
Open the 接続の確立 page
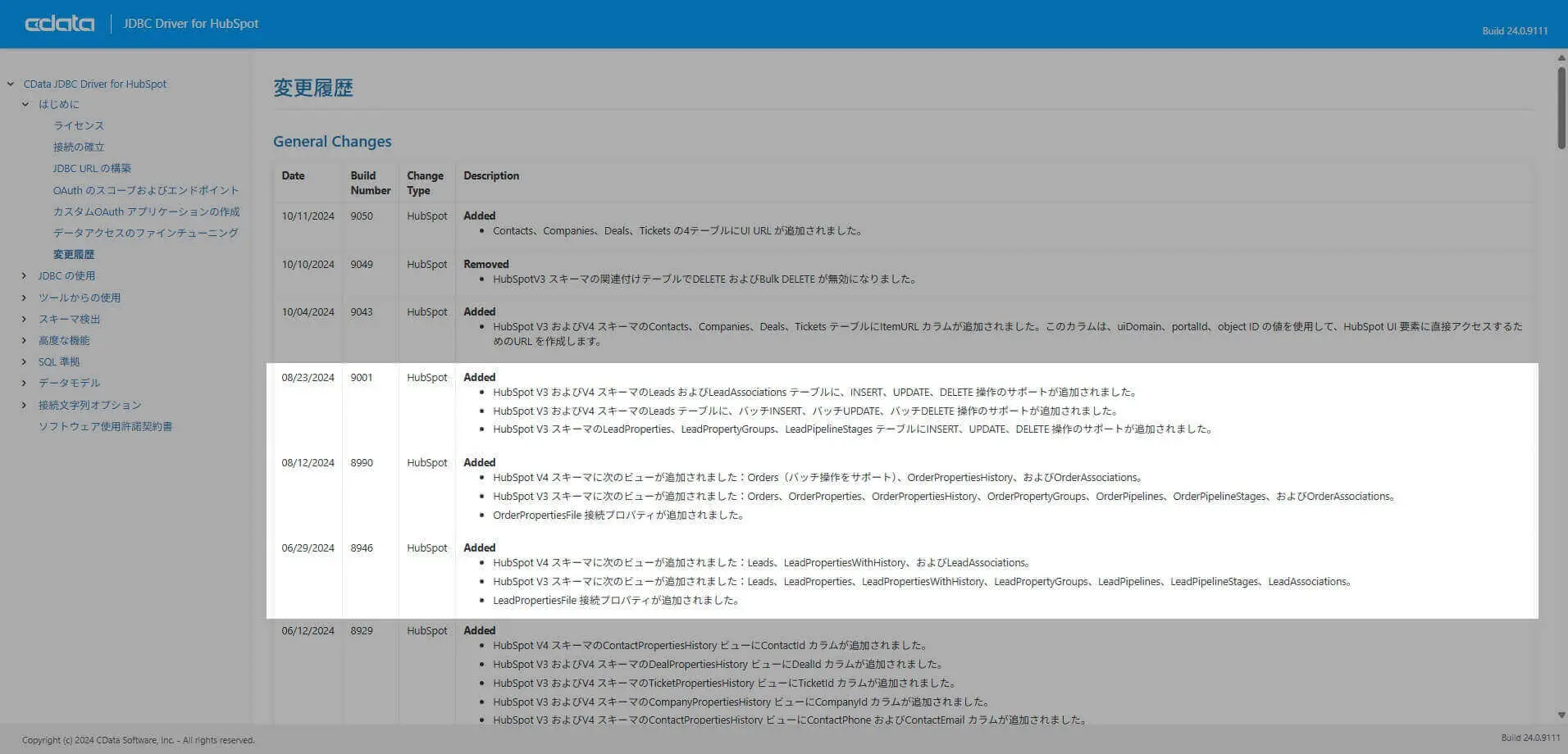(79, 147)
